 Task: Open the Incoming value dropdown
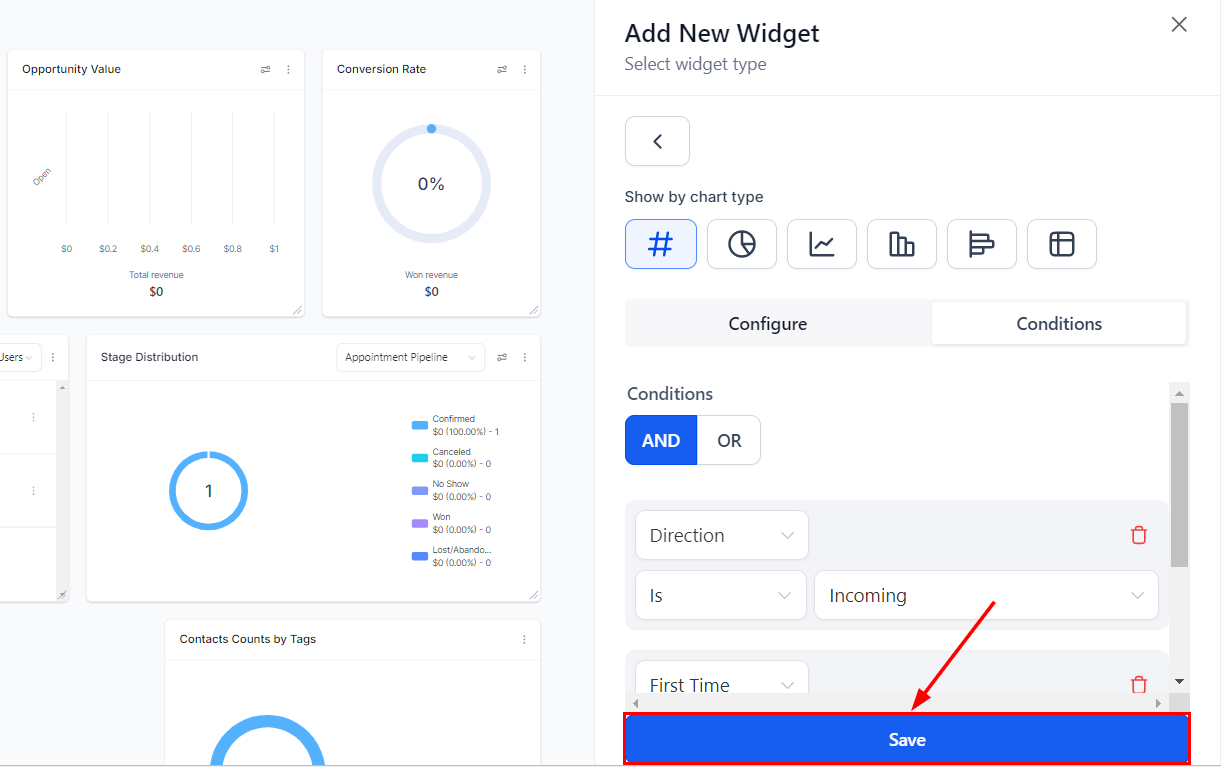coord(986,595)
